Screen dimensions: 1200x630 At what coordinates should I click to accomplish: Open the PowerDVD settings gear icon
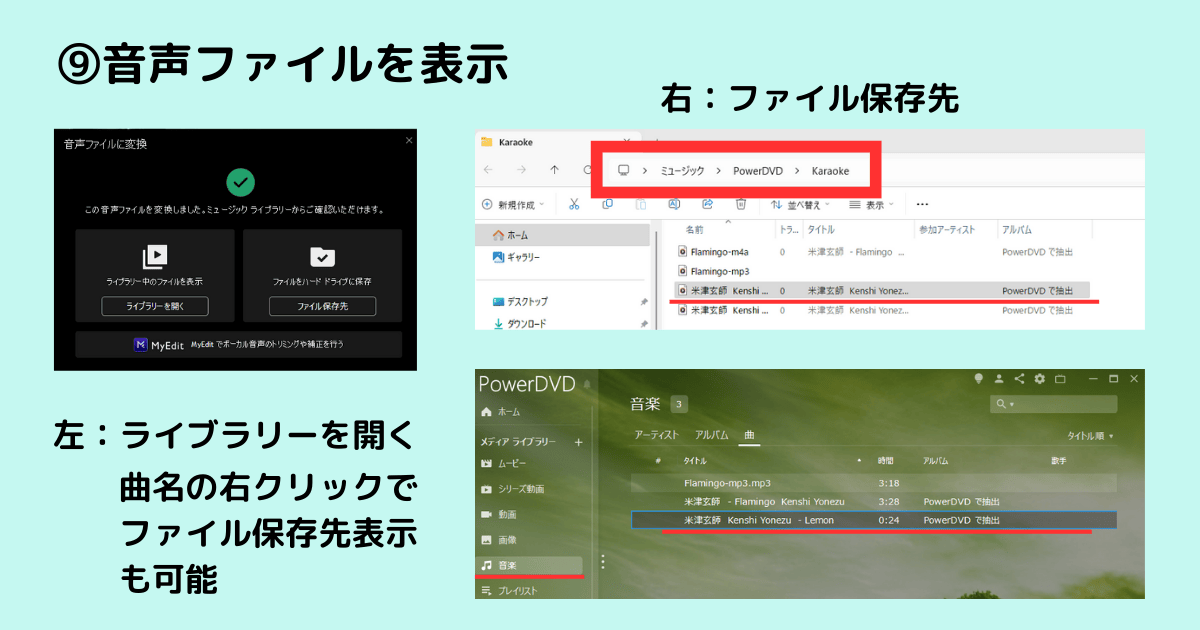click(1040, 379)
